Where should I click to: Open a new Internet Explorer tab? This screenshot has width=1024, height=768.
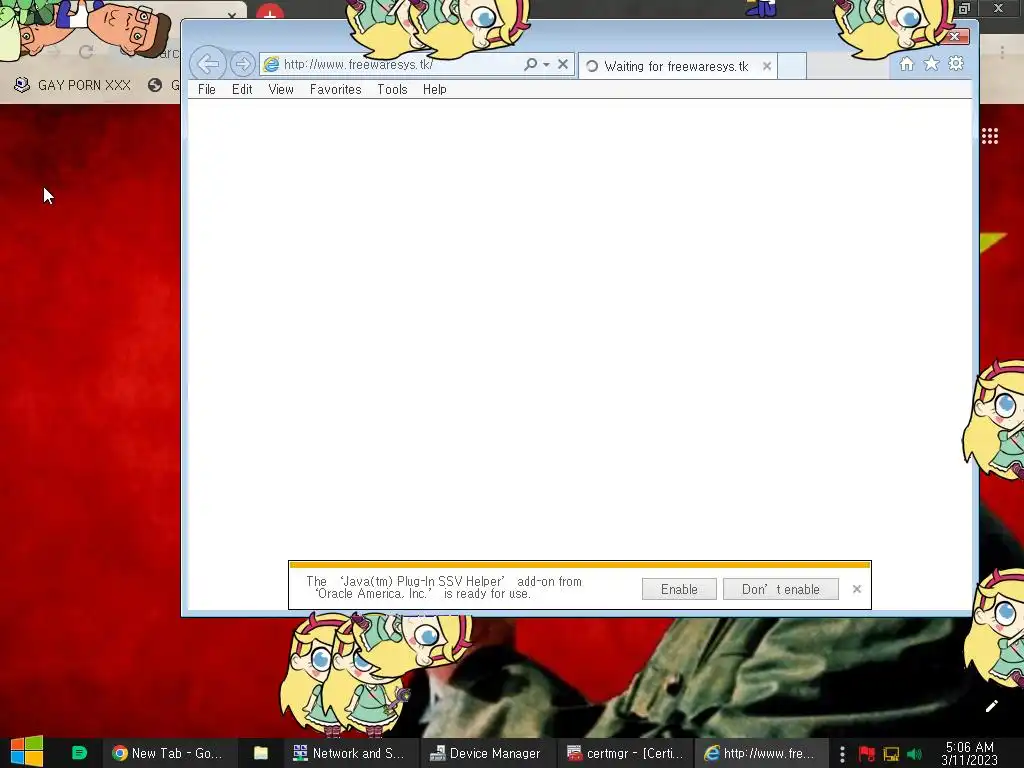click(792, 66)
